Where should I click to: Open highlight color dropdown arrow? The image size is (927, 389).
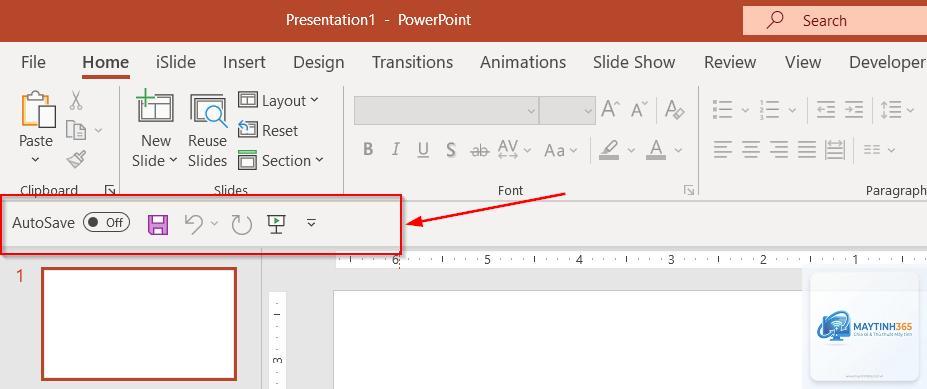631,150
